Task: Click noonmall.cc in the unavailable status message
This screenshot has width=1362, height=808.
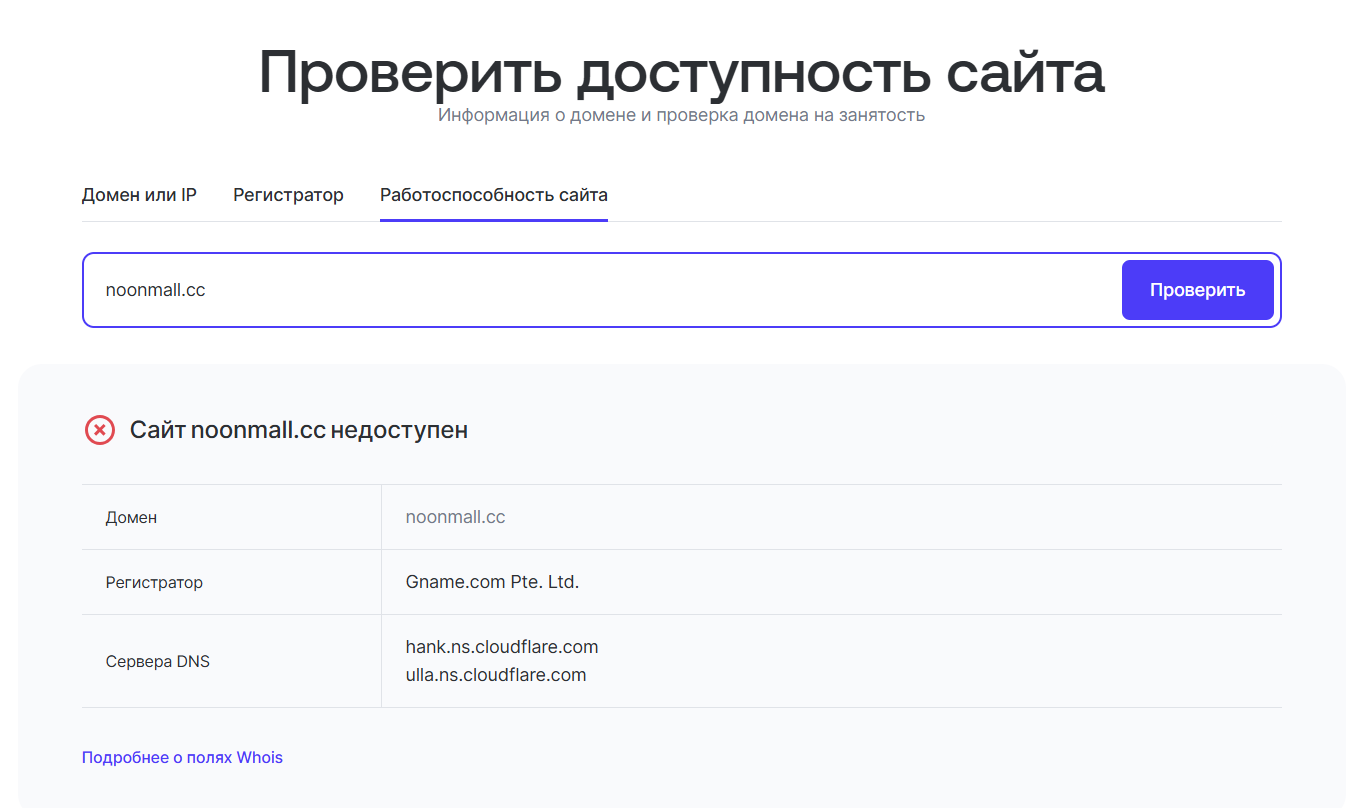Action: tap(258, 431)
